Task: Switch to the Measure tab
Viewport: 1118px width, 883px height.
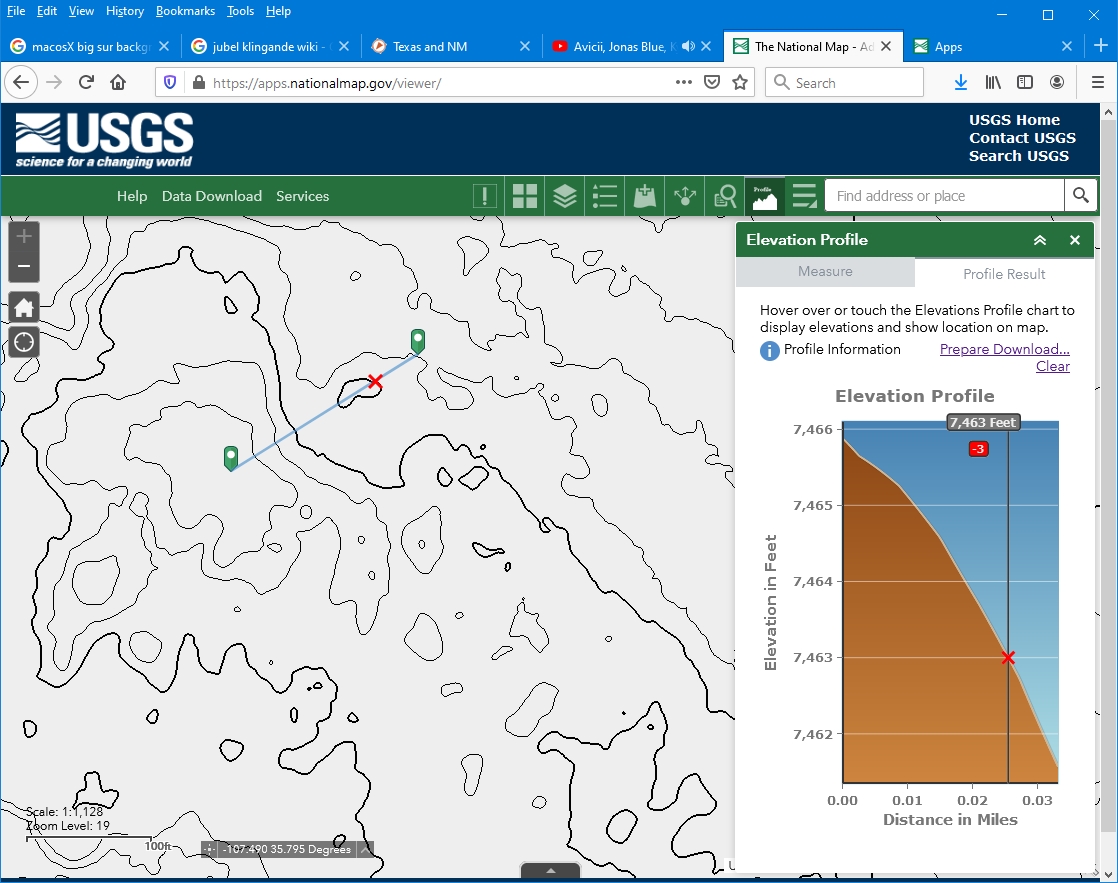Action: (x=825, y=272)
